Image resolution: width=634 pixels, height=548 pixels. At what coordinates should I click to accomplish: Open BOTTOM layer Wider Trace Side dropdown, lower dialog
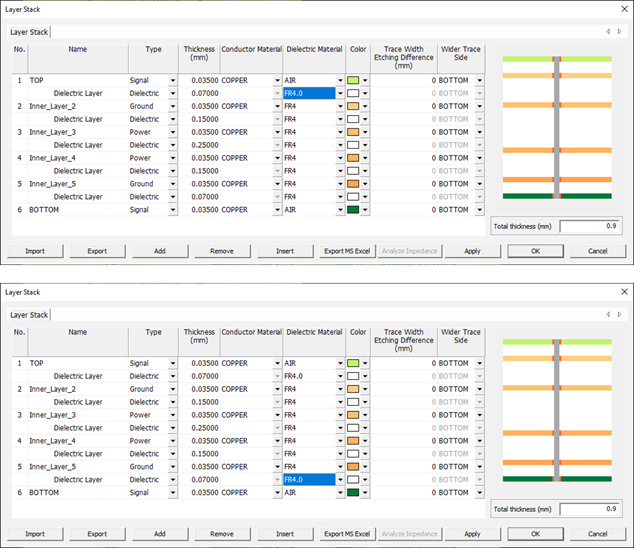pyautogui.click(x=479, y=493)
